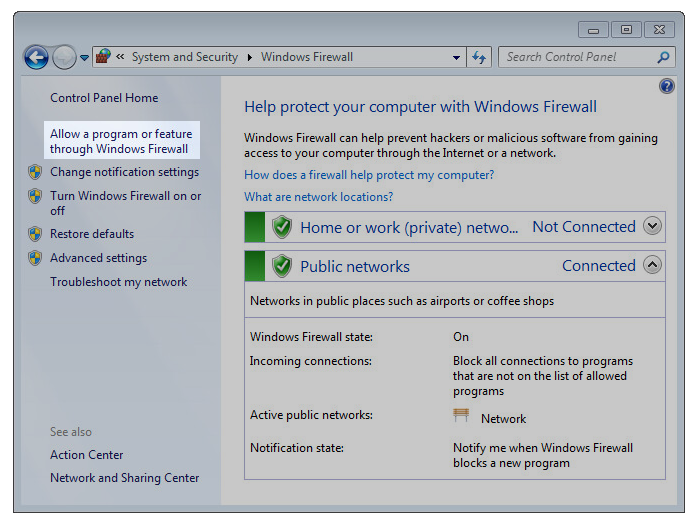This screenshot has width=696, height=527.
Task: Click 'Networks in public places' description
Action: [x=402, y=301]
